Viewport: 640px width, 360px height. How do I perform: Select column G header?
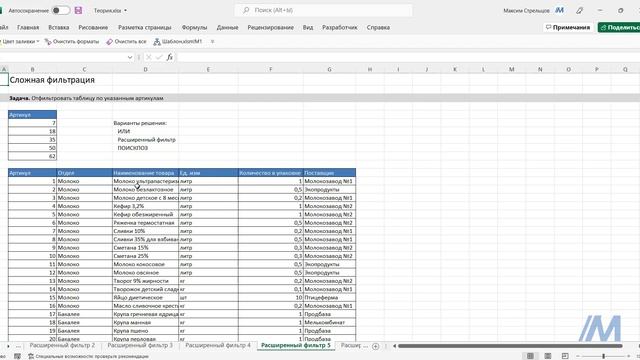(329, 69)
